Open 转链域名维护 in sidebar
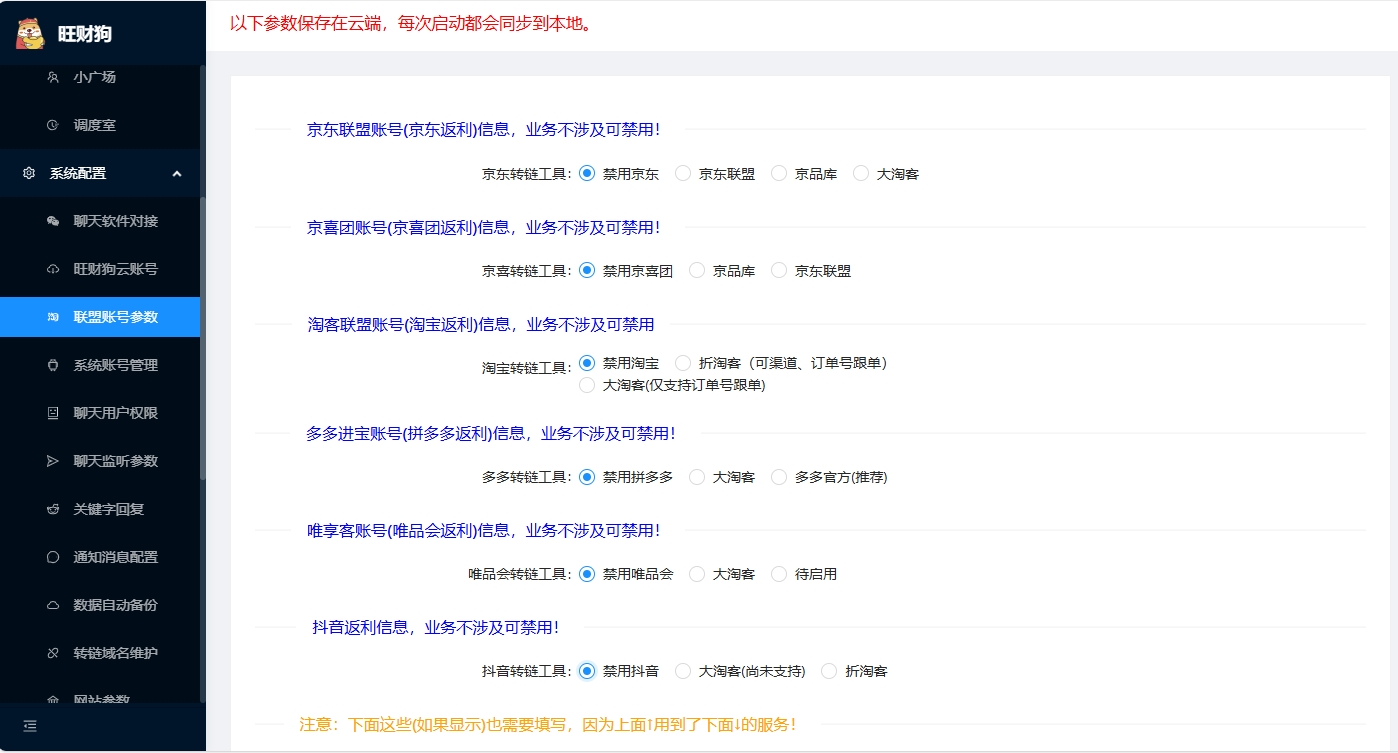This screenshot has width=1398, height=753. pyautogui.click(x=115, y=653)
